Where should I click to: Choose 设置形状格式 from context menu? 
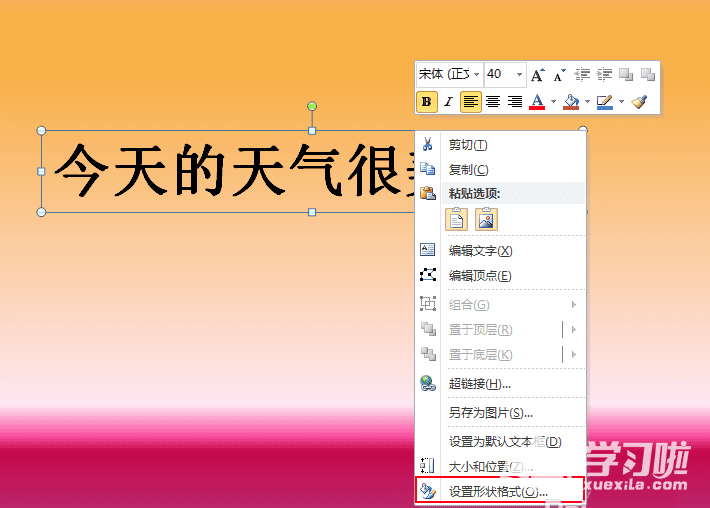498,491
